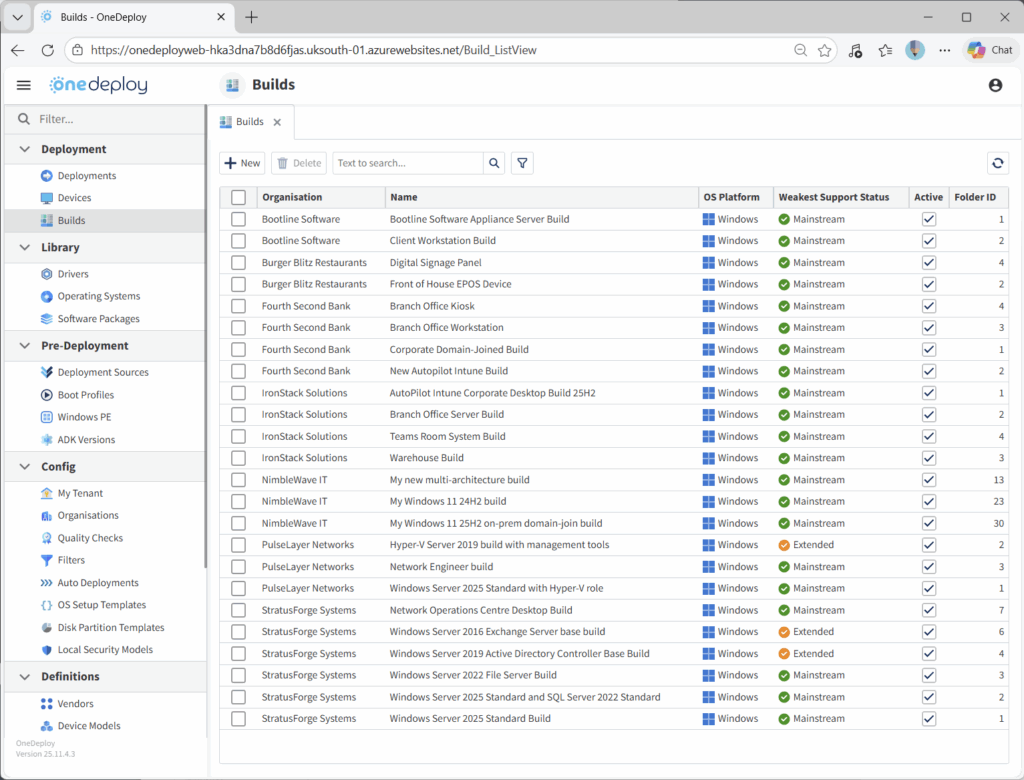This screenshot has width=1024, height=780.
Task: Open Vendors under Definitions
Action: coord(75,704)
